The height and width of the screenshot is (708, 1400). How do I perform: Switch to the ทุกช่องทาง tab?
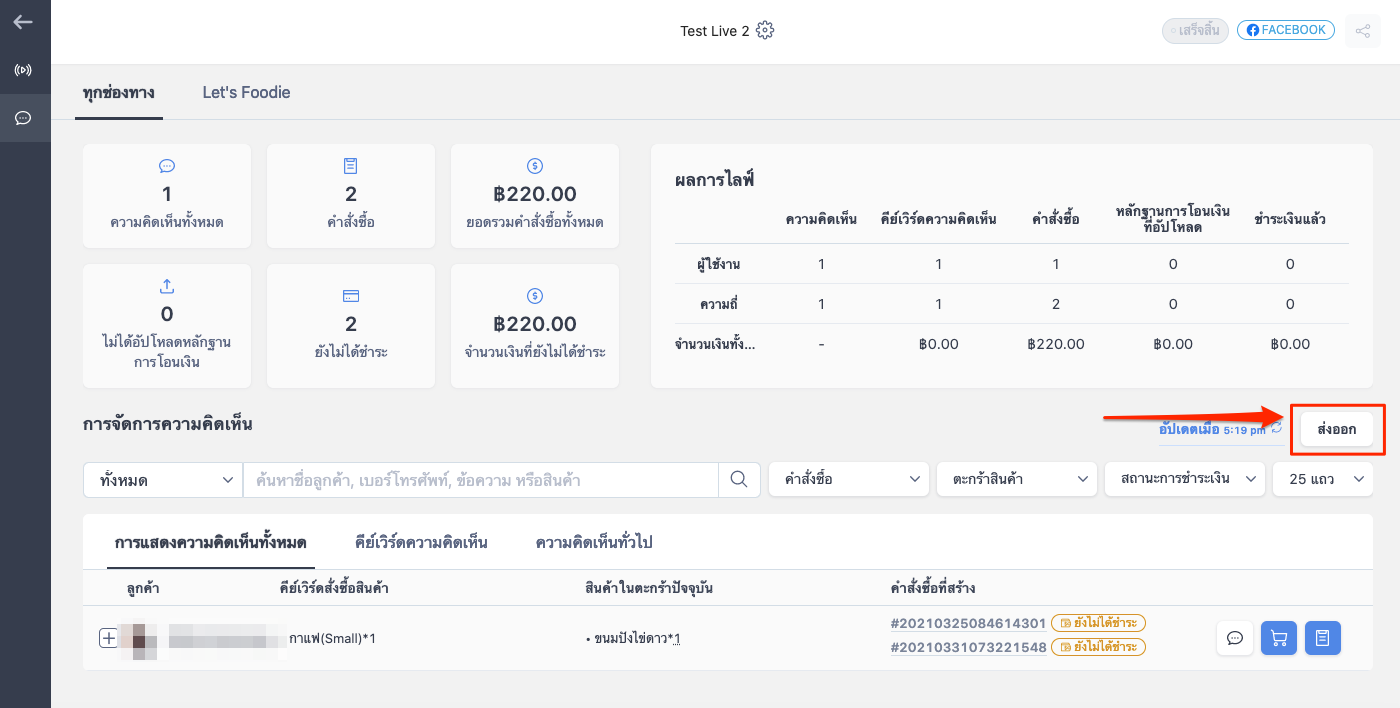pos(119,93)
